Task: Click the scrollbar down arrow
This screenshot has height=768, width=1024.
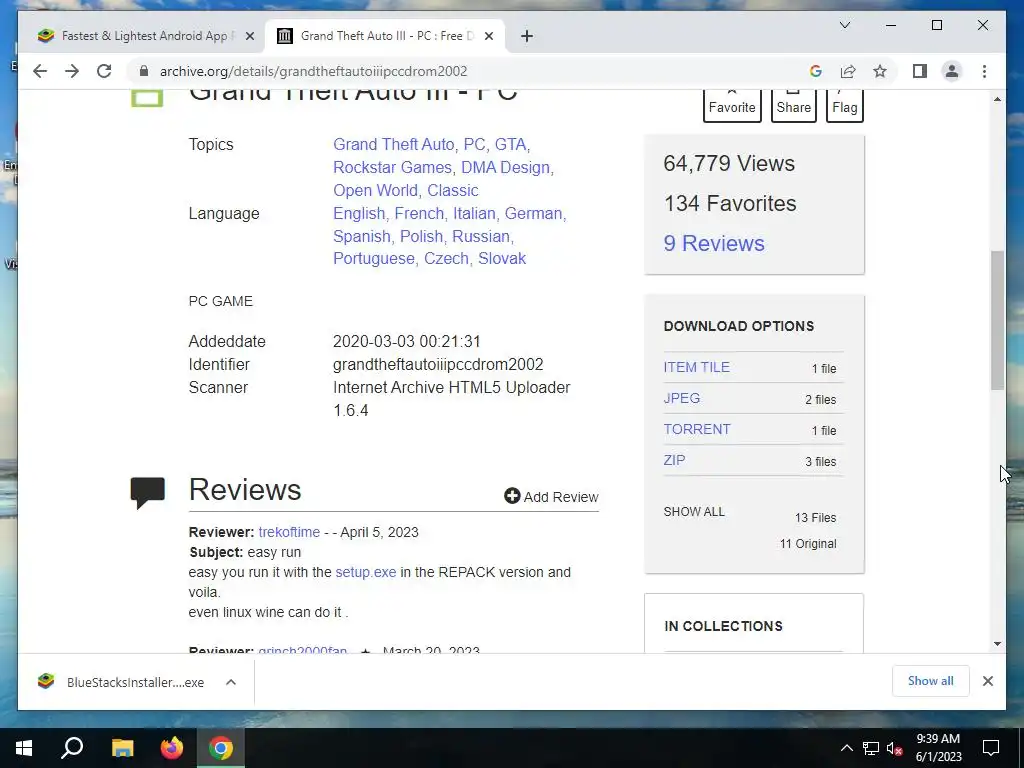Action: 997,644
